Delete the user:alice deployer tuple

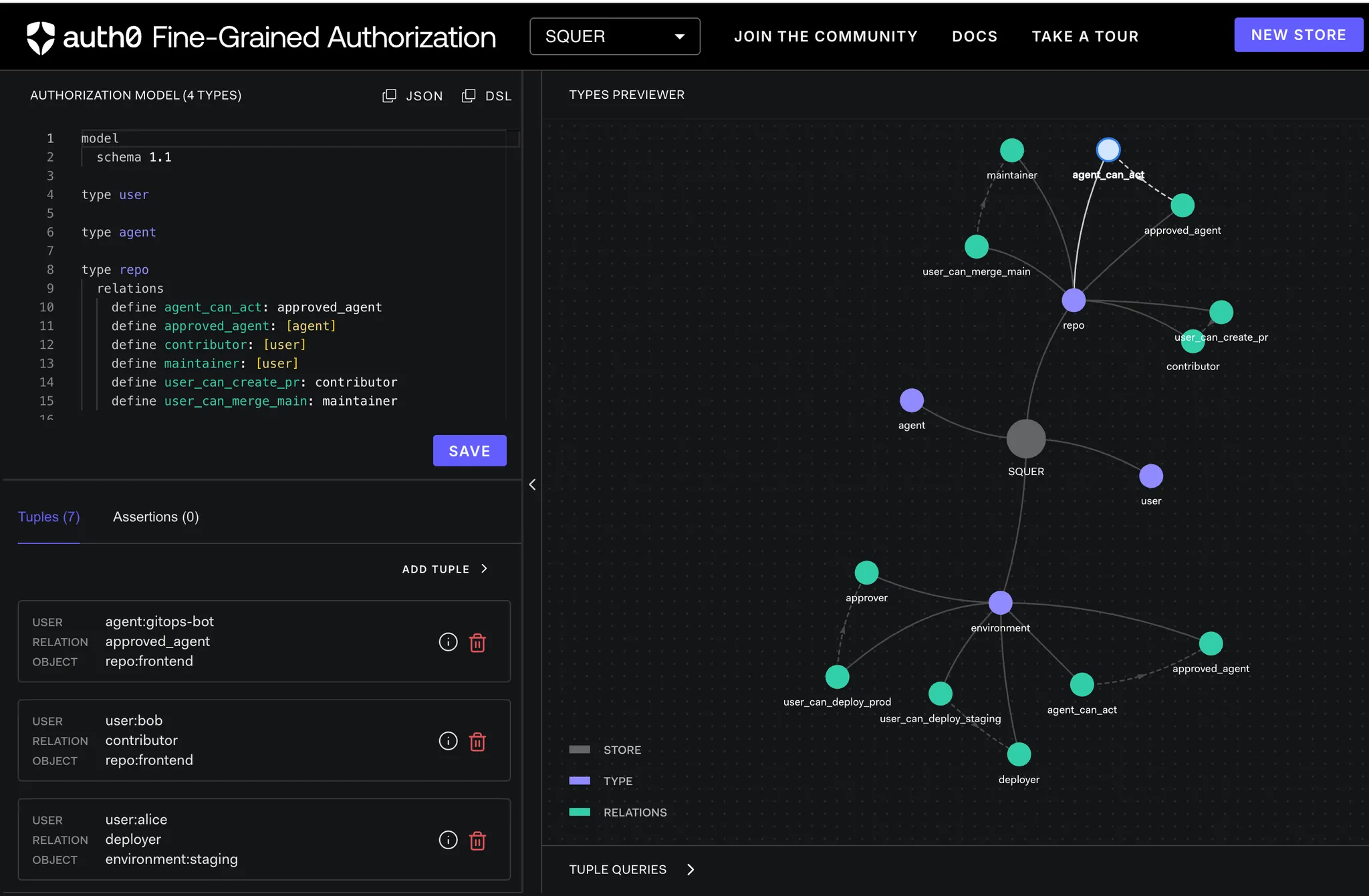click(x=477, y=841)
